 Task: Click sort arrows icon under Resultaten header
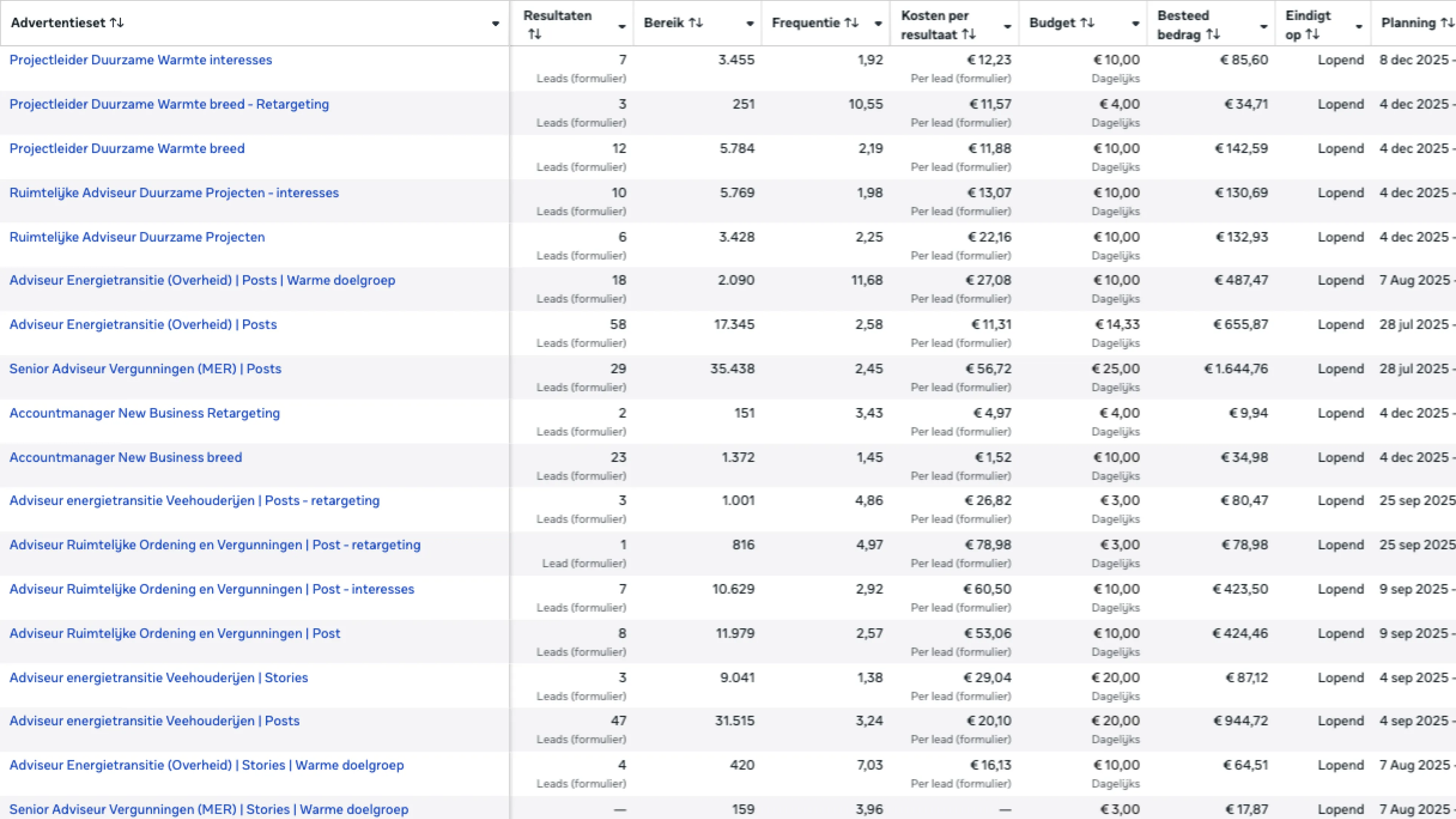pyautogui.click(x=534, y=35)
